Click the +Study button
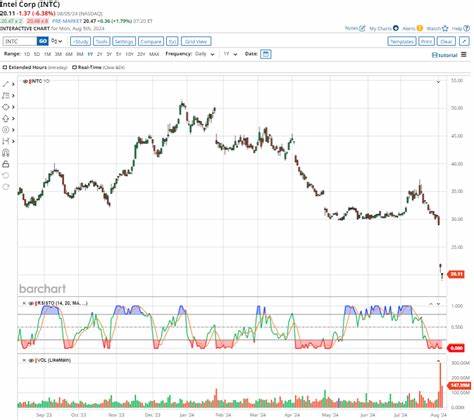The width and height of the screenshot is (474, 420). point(81,41)
